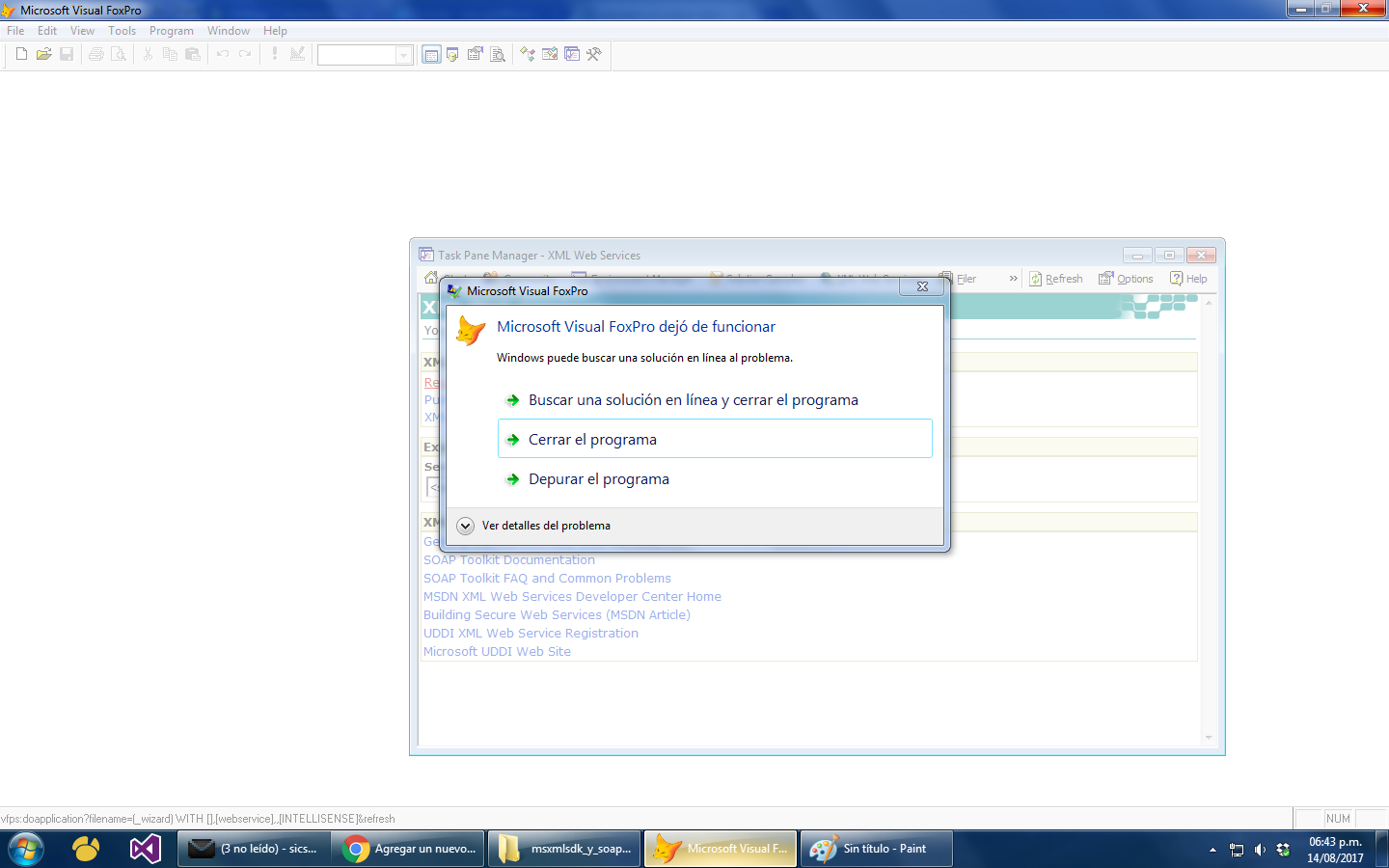Open the Properties window toolbar icon

point(476,54)
